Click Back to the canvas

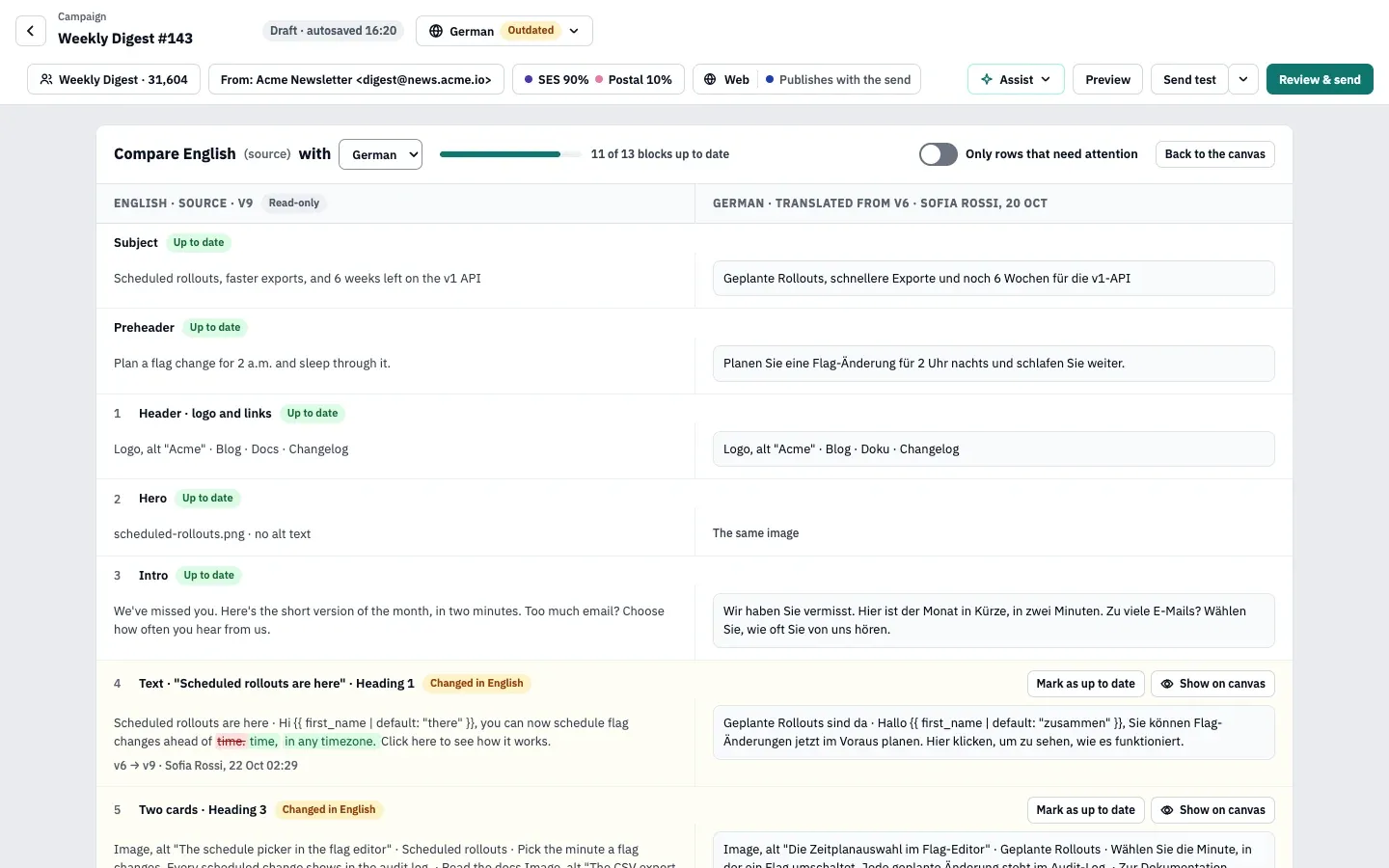[x=1214, y=154]
